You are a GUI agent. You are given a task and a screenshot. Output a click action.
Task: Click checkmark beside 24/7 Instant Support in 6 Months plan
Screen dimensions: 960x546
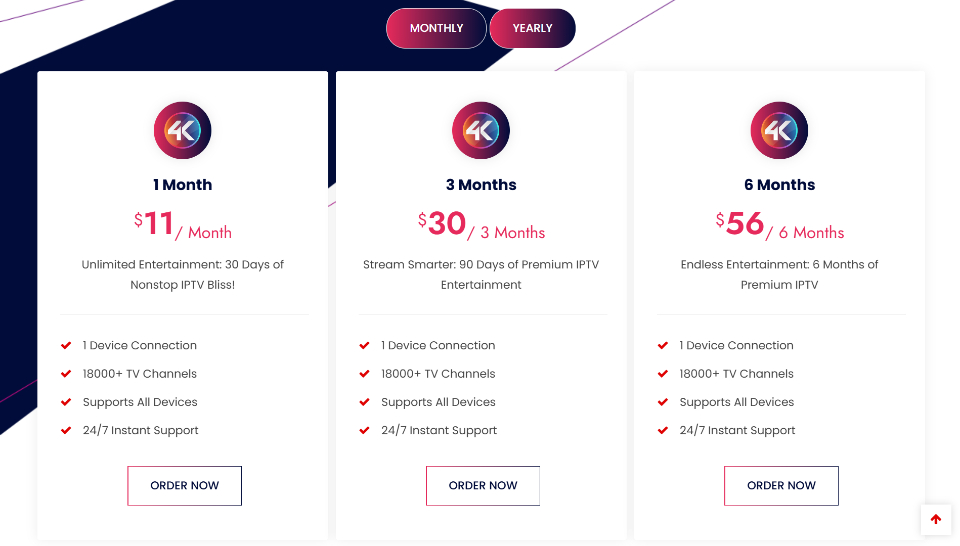point(662,430)
